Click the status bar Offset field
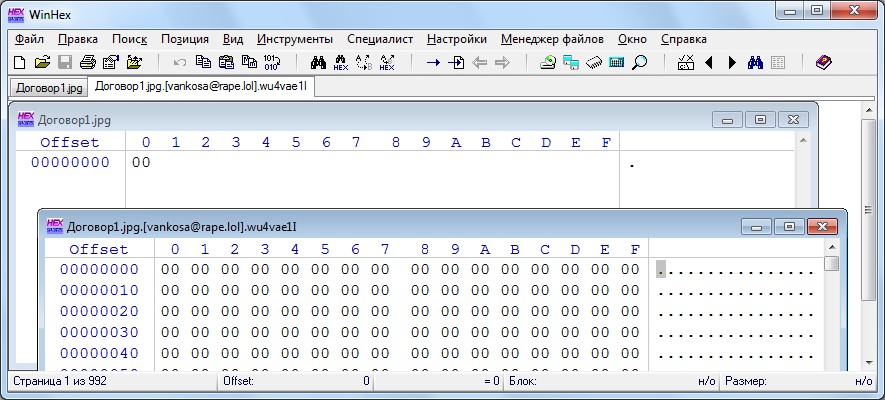885x400 pixels. (296, 381)
